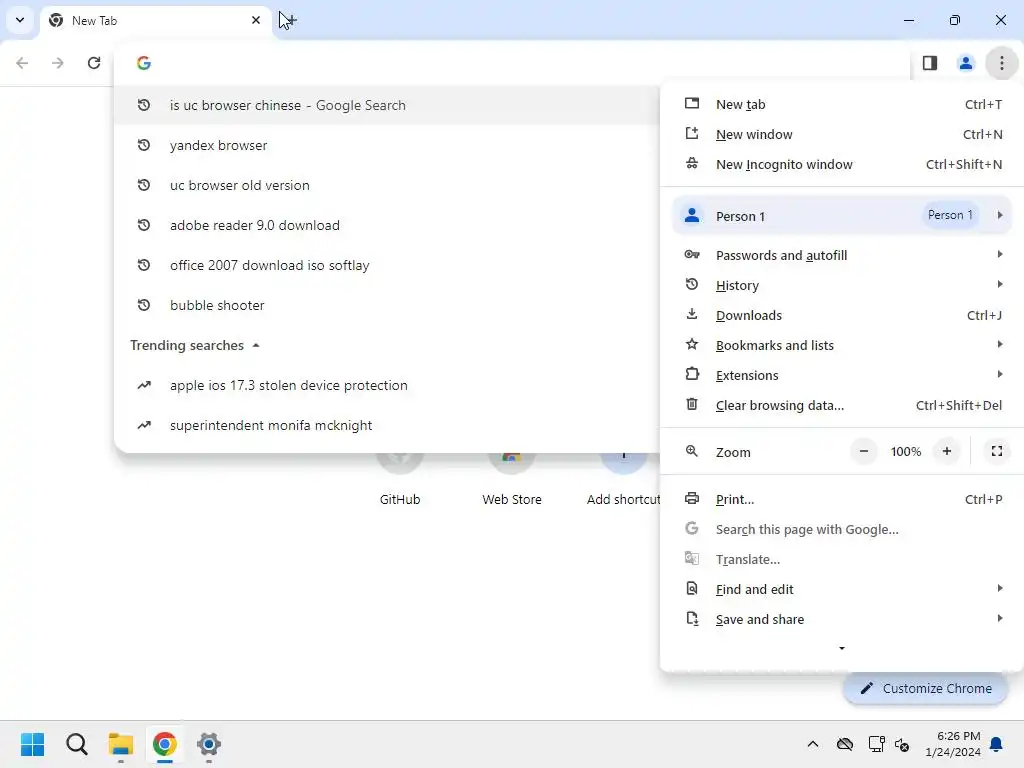The image size is (1024, 768).
Task: Click the Customize Chrome button
Action: [925, 688]
